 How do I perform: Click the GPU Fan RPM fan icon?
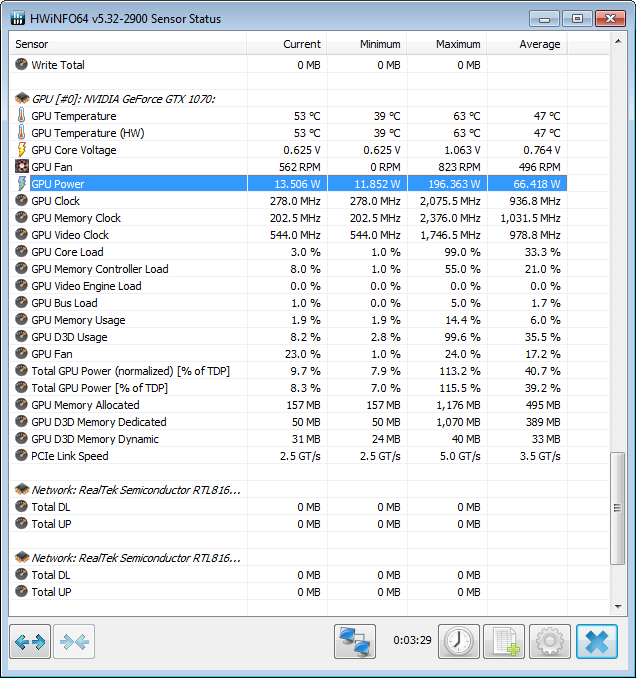coord(22,166)
